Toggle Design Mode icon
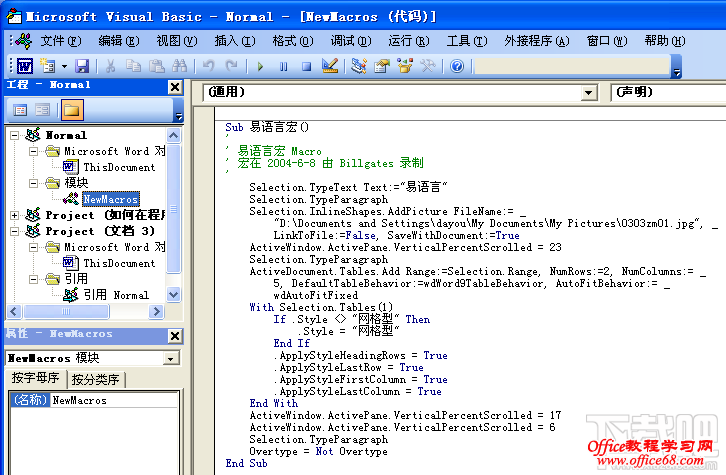The image size is (726, 475). (330, 66)
